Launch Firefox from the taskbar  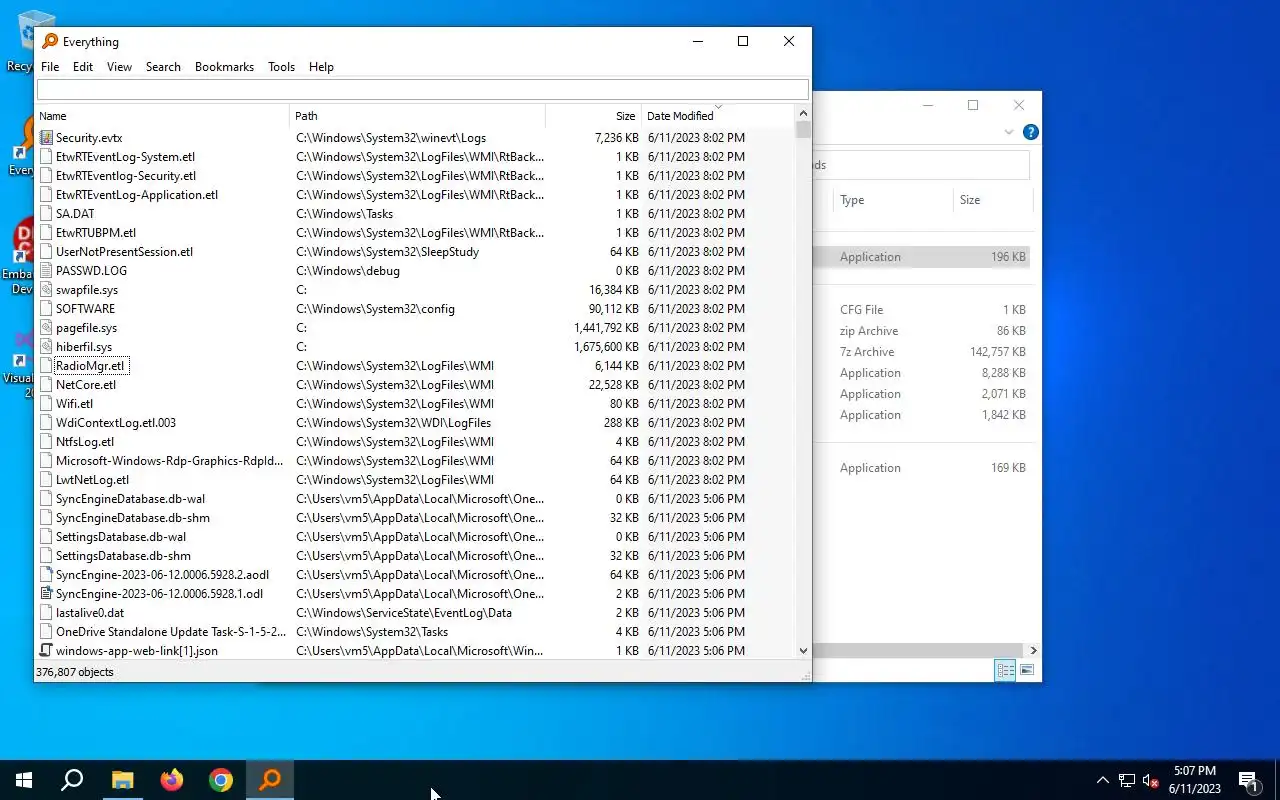pos(172,780)
